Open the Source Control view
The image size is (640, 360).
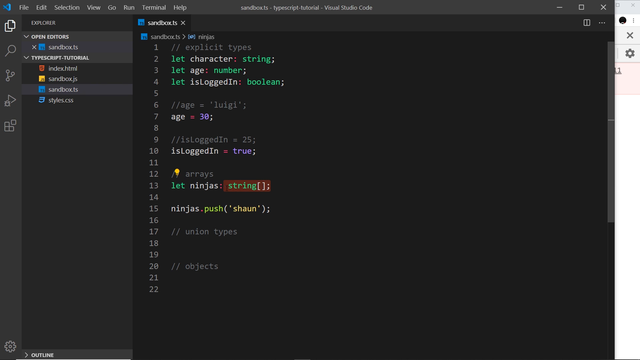click(10, 76)
